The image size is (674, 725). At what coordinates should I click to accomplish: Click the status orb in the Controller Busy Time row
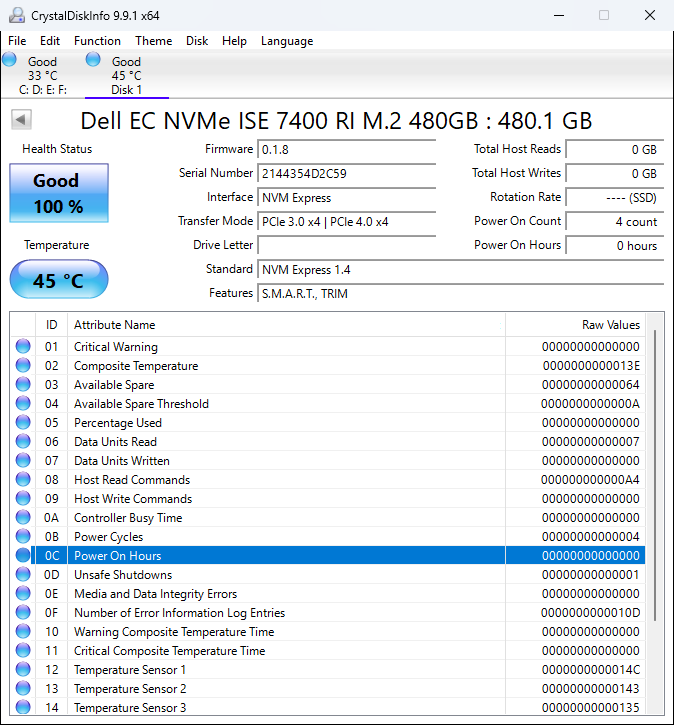tap(23, 517)
